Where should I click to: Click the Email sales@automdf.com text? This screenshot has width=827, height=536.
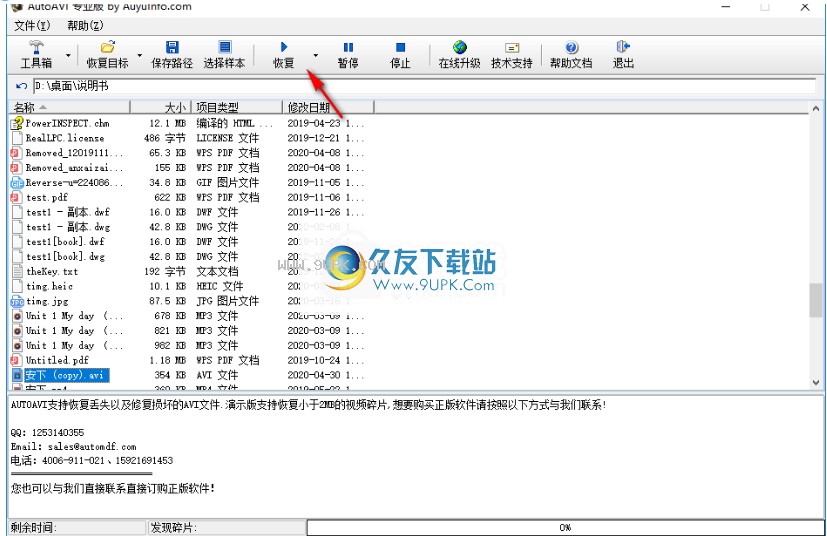click(x=73, y=446)
